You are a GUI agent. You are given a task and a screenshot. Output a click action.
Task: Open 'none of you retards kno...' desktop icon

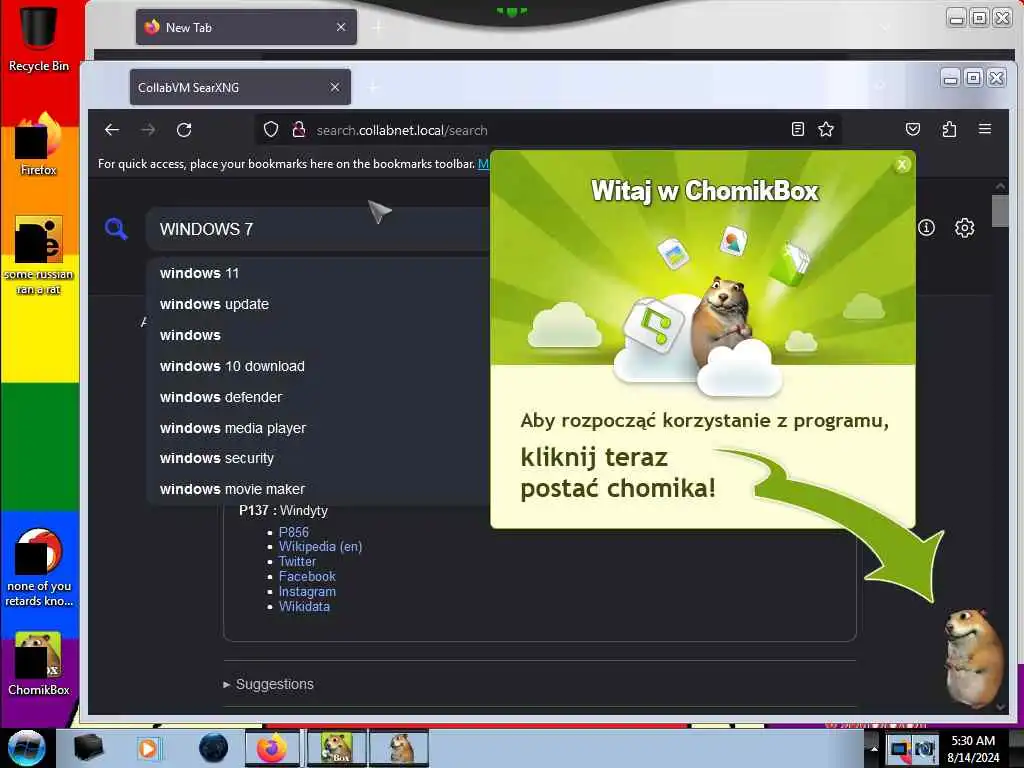point(39,568)
